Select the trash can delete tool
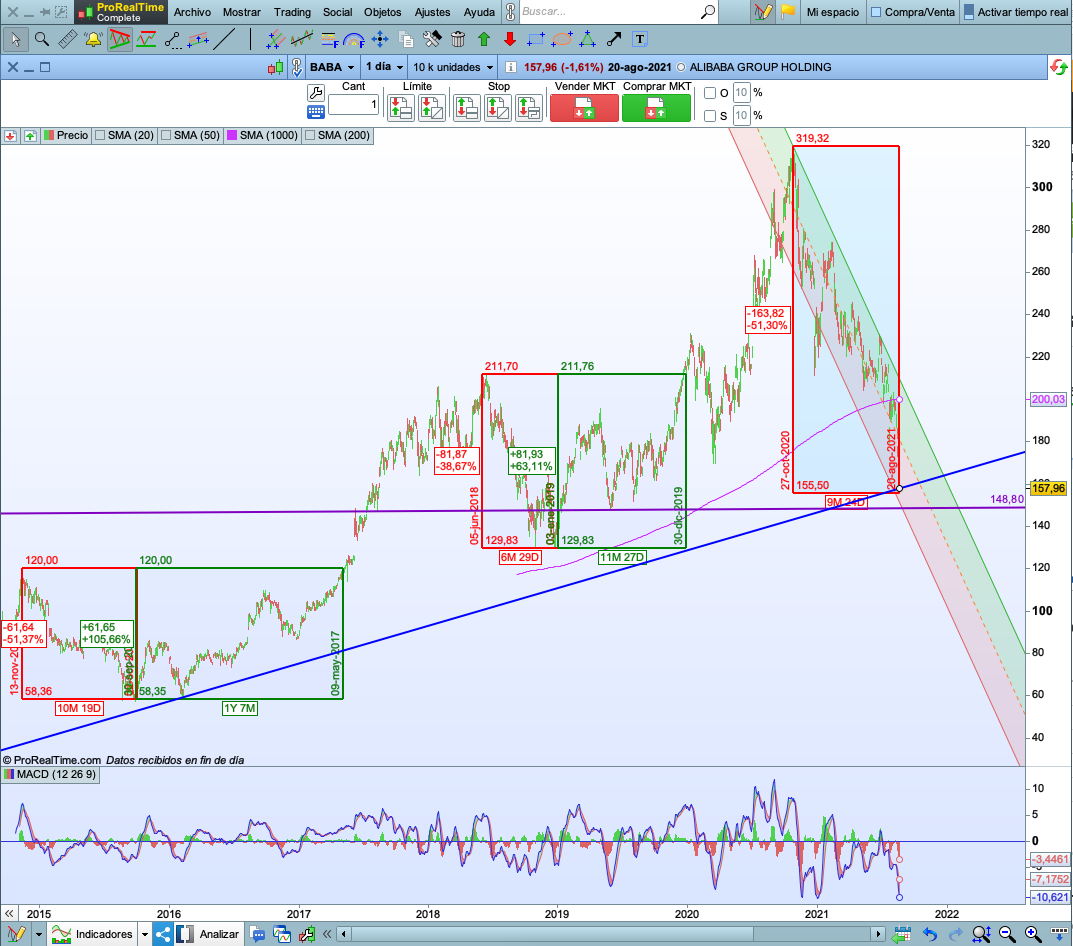This screenshot has height=946, width=1073. coord(458,40)
